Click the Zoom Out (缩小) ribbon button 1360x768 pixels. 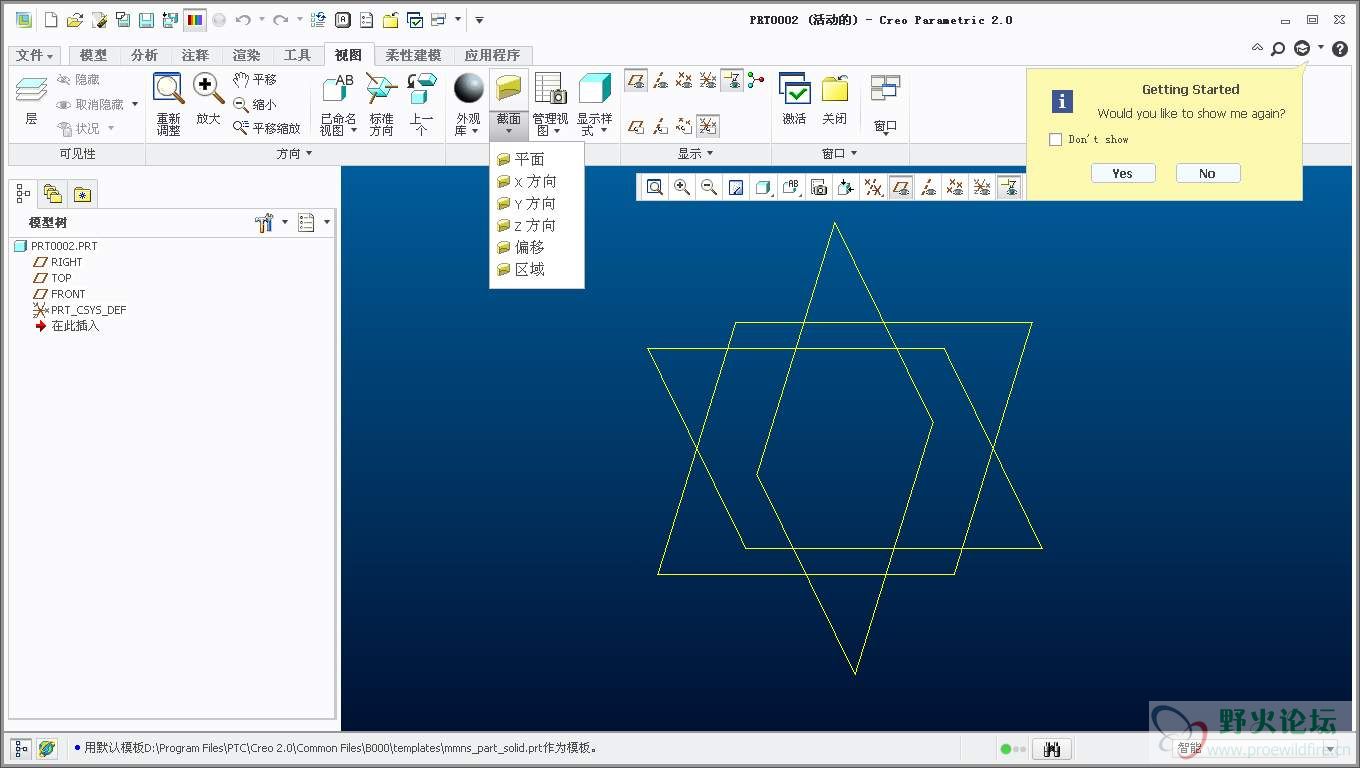coord(255,104)
